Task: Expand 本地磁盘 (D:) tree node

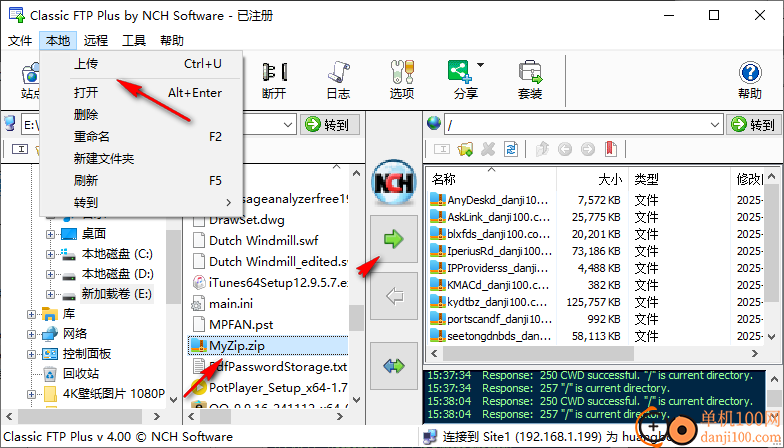Action: pos(50,274)
